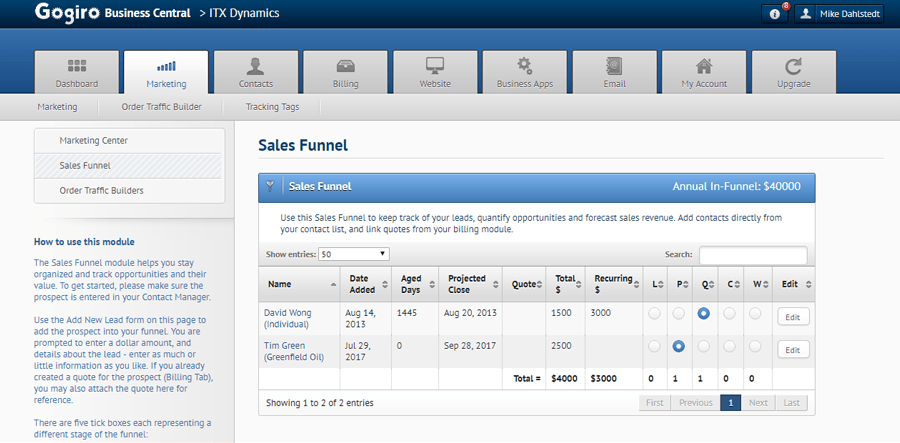This screenshot has height=443, width=900.
Task: Open the Business Apps gear icon
Action: (524, 66)
